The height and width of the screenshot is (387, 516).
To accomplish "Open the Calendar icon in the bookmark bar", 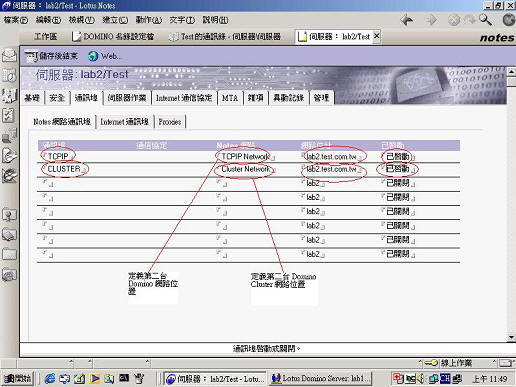I will pyautogui.click(x=9, y=75).
